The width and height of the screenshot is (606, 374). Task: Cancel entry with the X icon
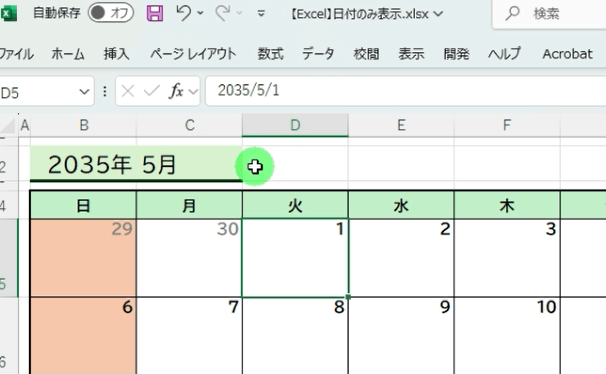point(128,92)
